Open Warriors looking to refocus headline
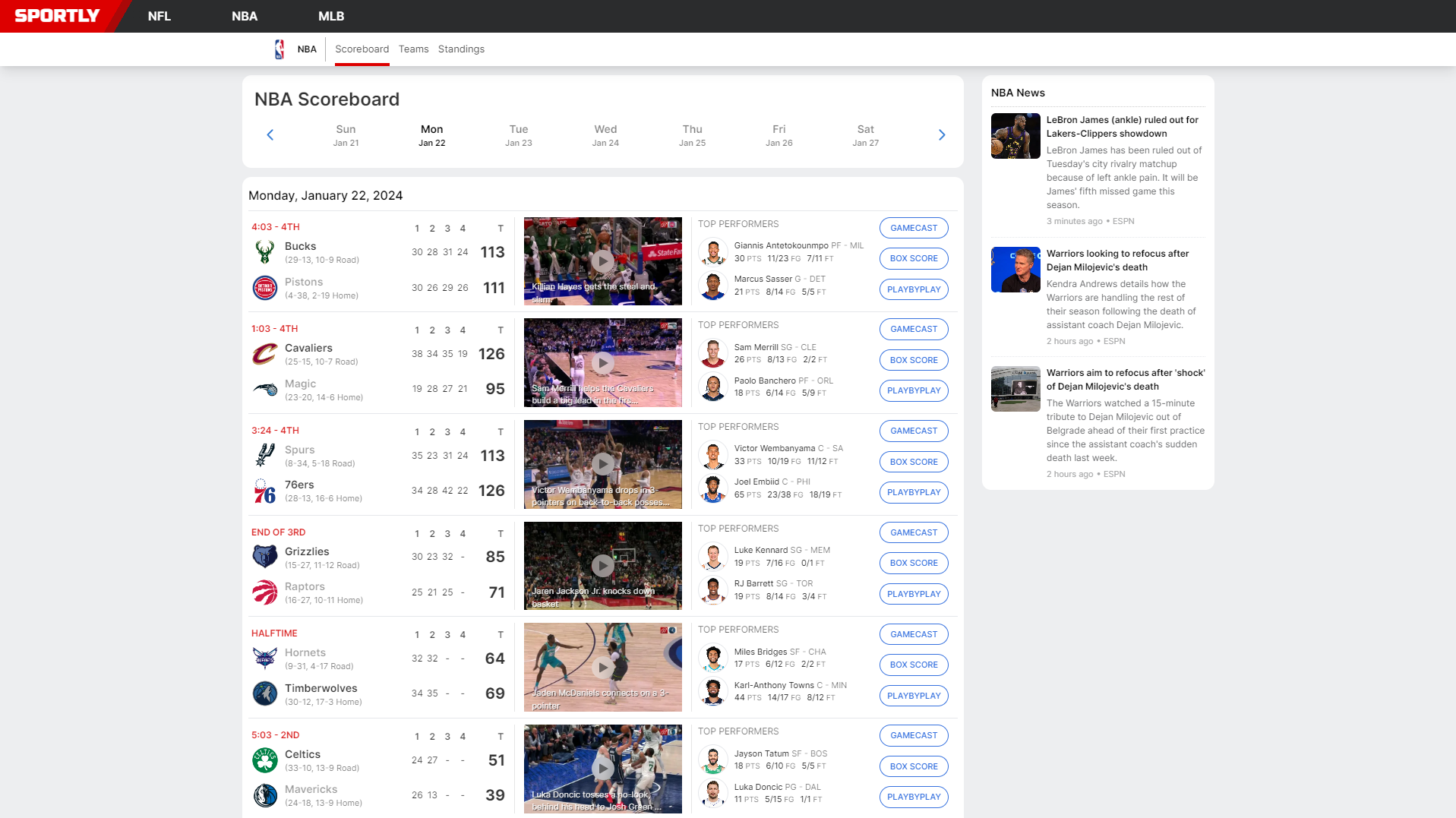The width and height of the screenshot is (1456, 818). 1118,261
